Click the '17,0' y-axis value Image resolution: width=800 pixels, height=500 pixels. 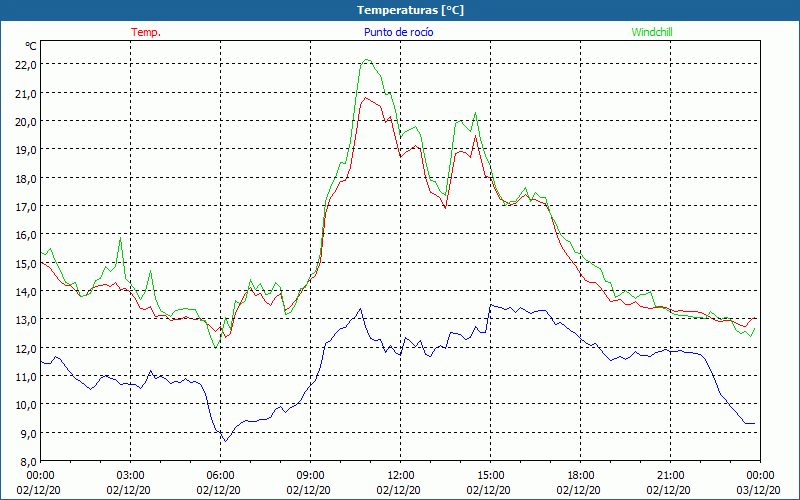27,207
